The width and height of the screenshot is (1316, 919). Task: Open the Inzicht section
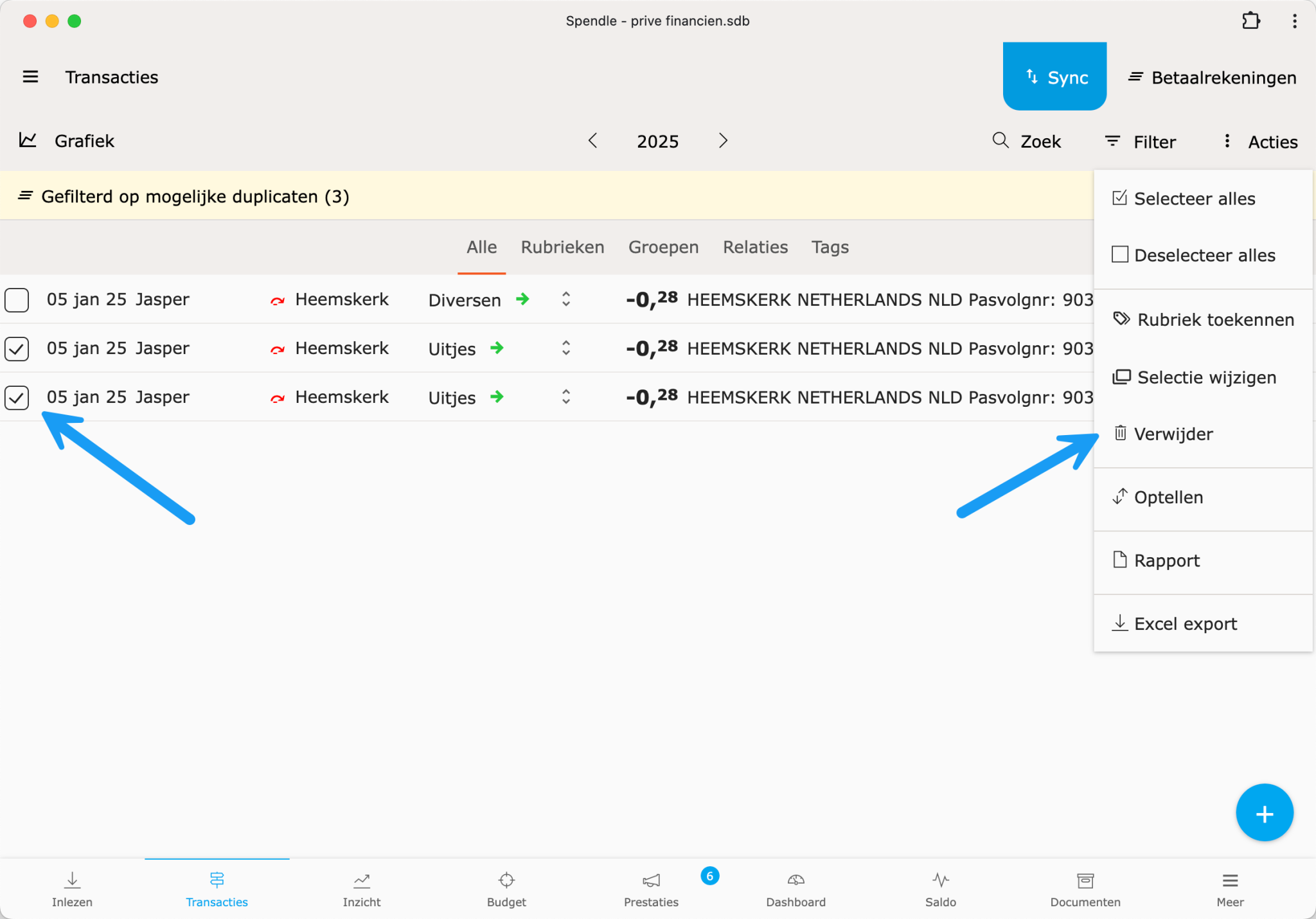[362, 889]
